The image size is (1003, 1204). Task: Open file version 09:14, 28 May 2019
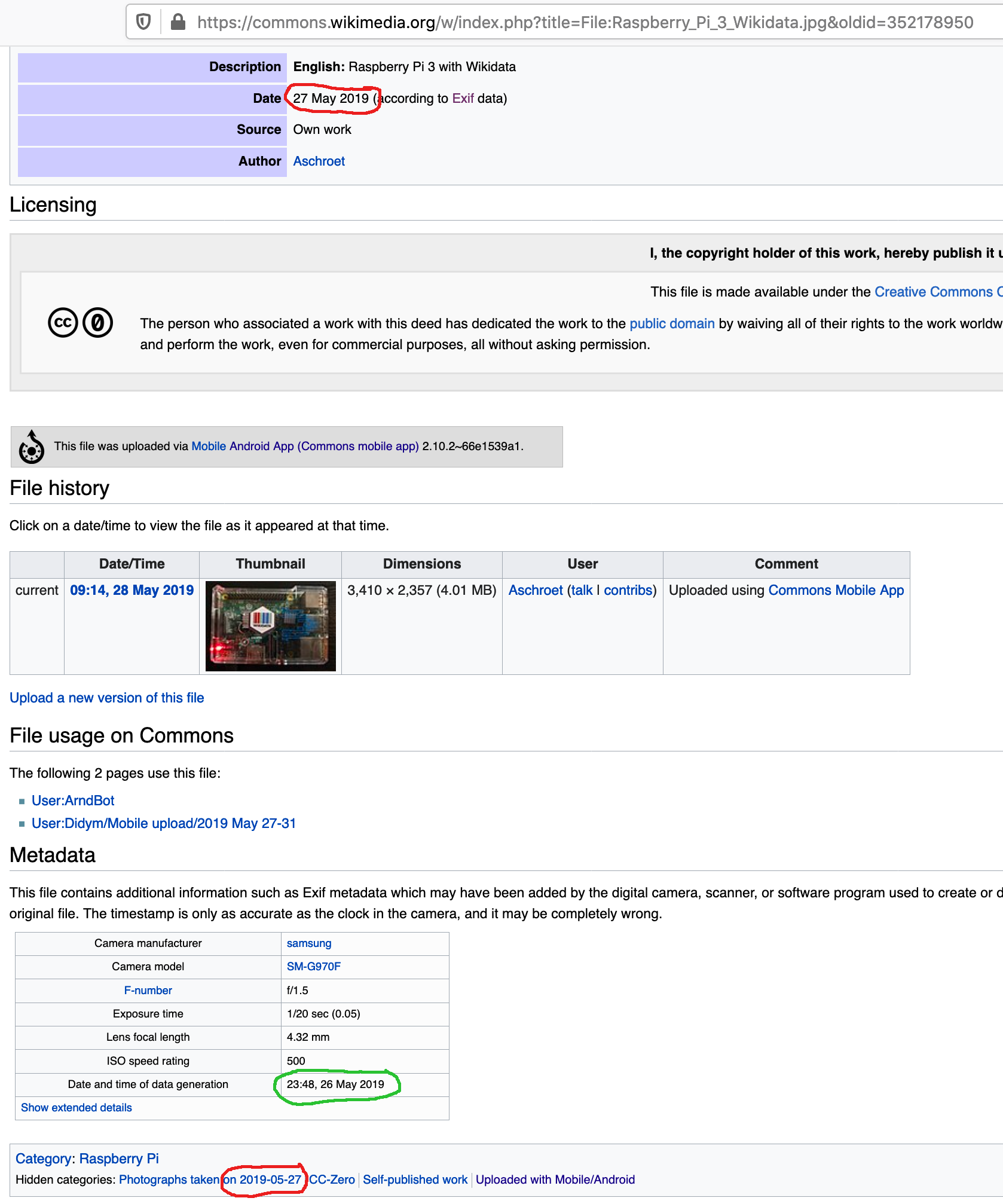pos(132,591)
